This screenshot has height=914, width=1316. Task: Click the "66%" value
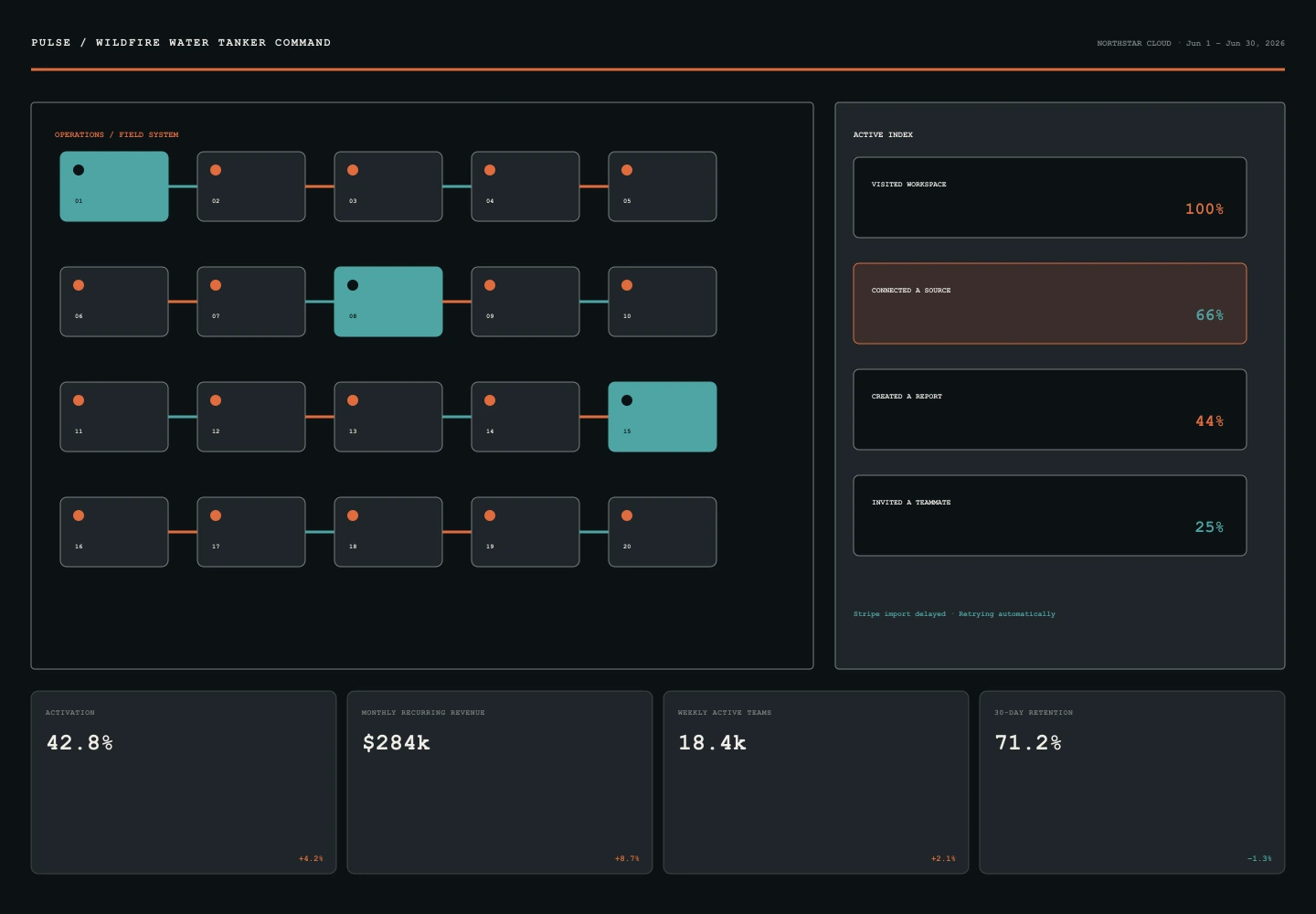pyautogui.click(x=1210, y=315)
